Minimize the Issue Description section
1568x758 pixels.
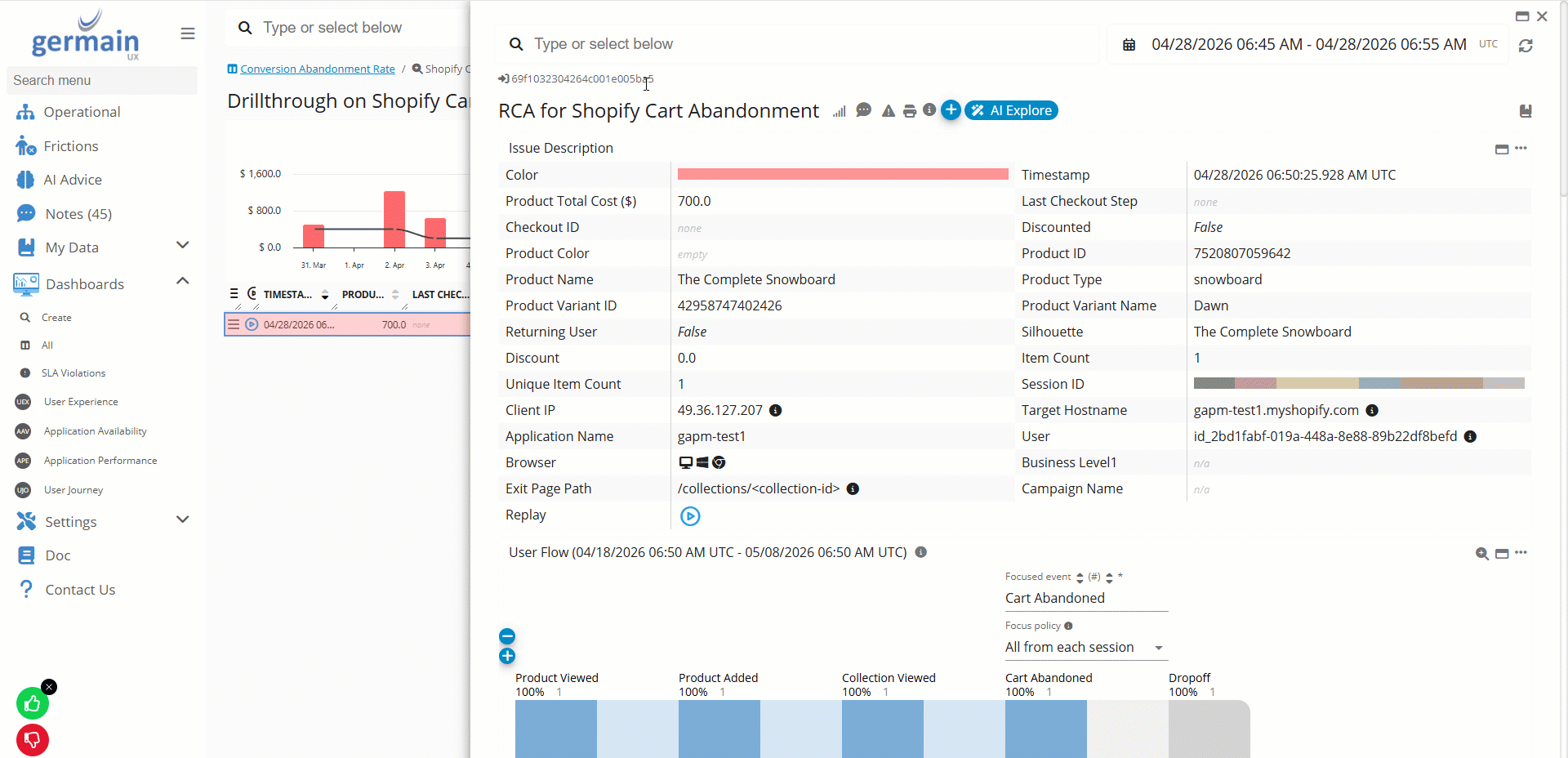click(x=1502, y=149)
